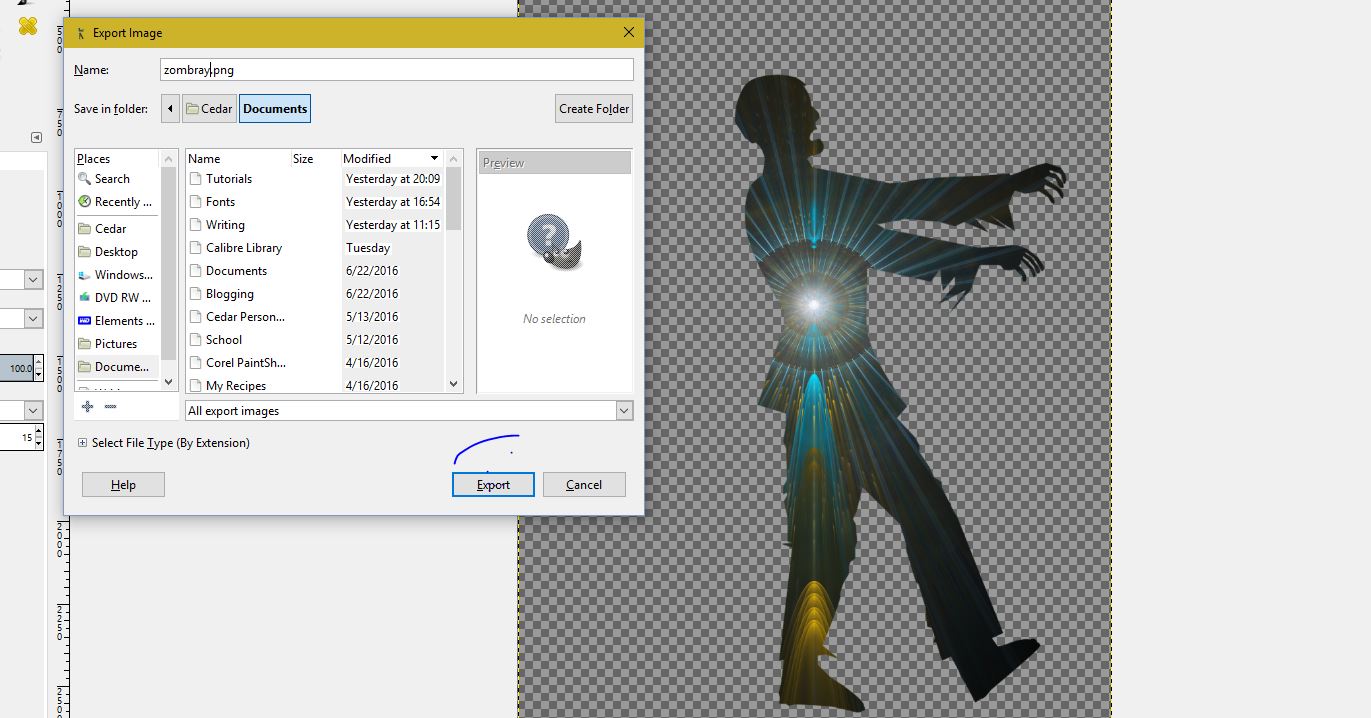Open the All export images filter dropdown
The height and width of the screenshot is (718, 1371).
pos(624,411)
